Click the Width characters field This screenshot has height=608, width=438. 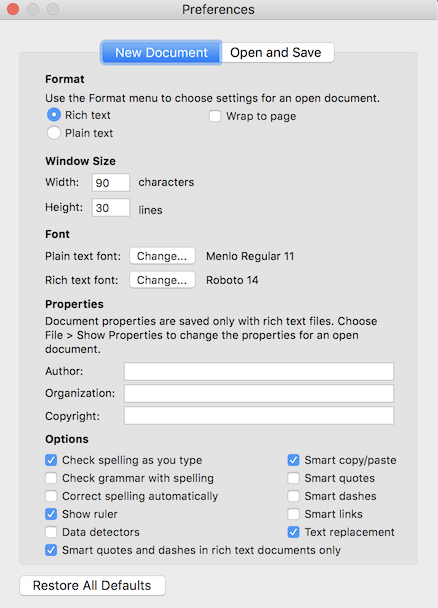111,182
